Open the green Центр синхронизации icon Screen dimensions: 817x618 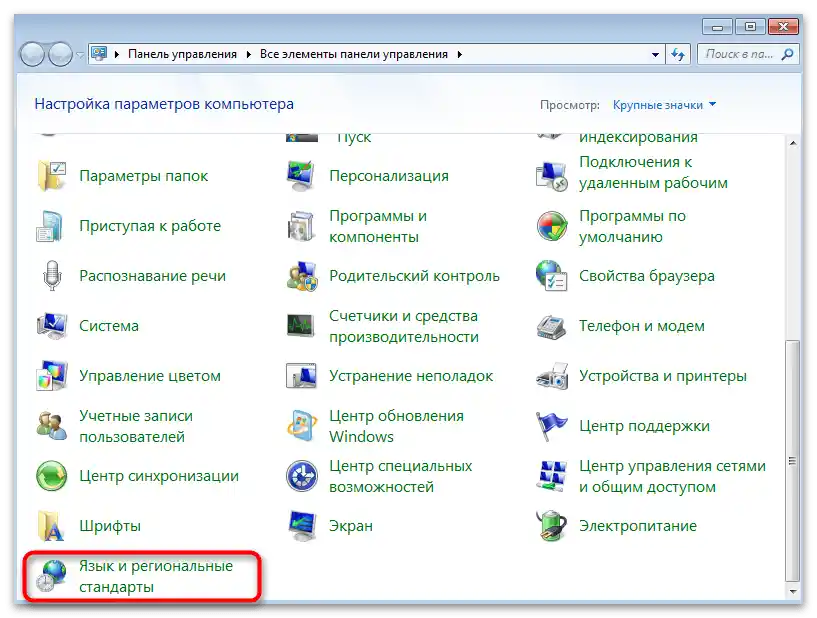point(52,476)
